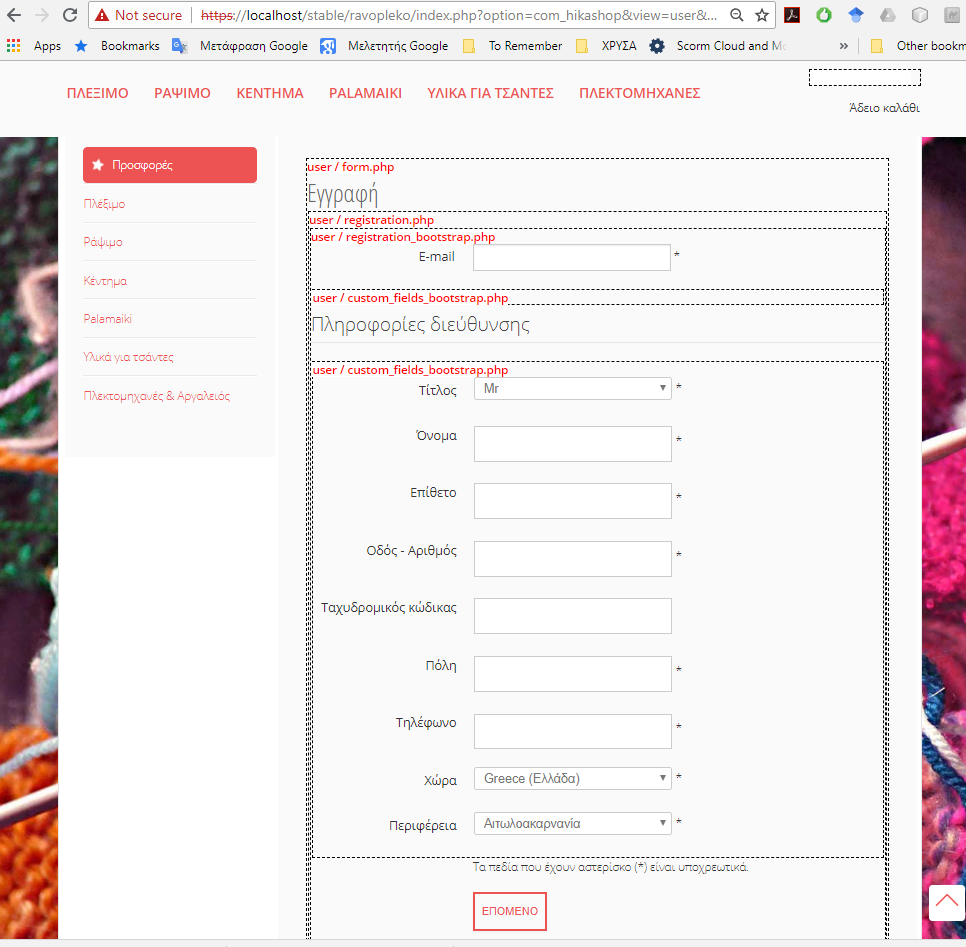Click the address bar URL

[459, 15]
